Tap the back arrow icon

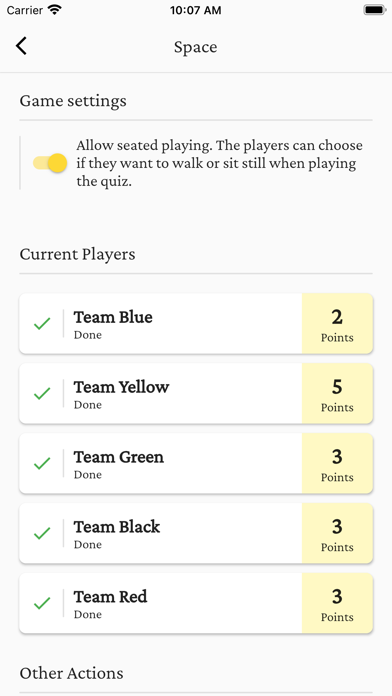click(21, 46)
